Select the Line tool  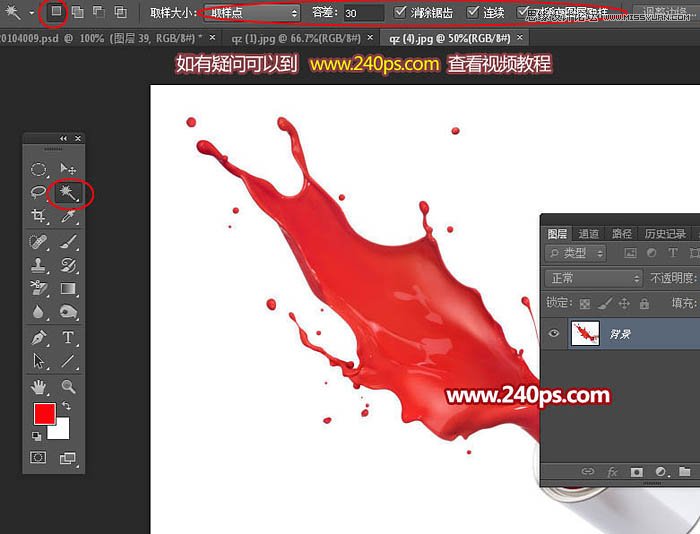(68, 361)
